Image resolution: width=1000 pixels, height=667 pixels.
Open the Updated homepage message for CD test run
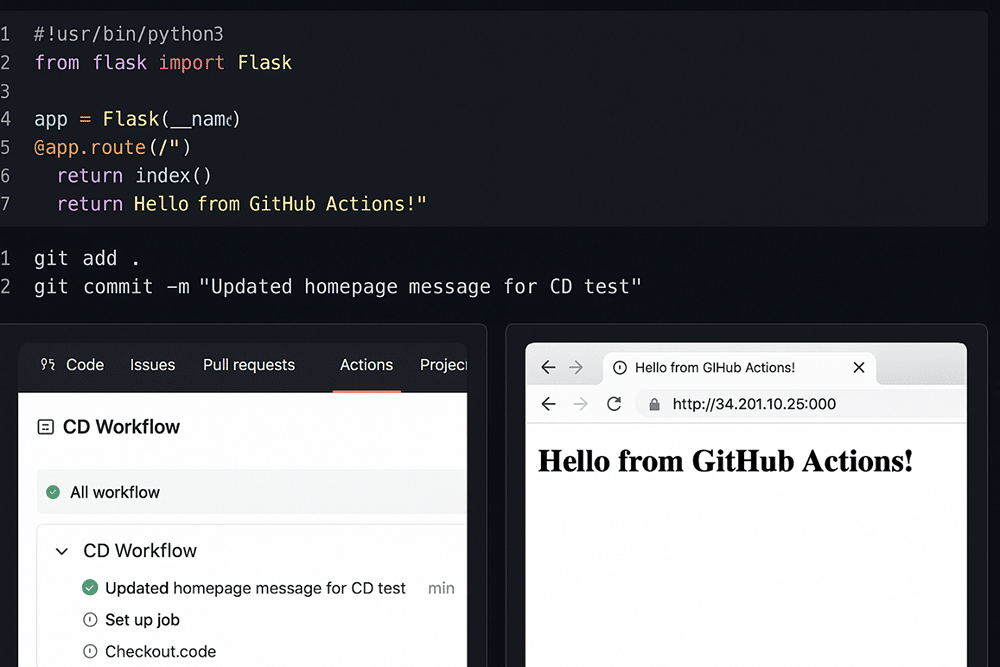tap(255, 588)
